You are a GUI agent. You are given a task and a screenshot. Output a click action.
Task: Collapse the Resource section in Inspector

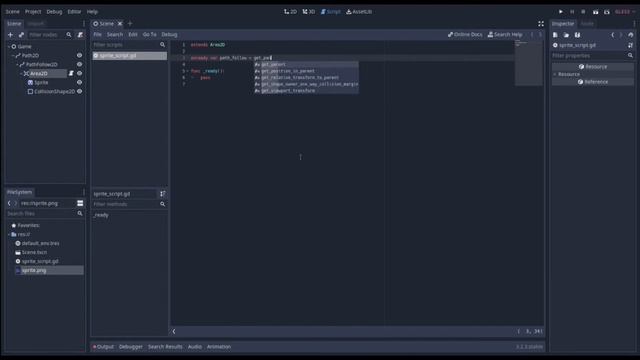tap(555, 74)
